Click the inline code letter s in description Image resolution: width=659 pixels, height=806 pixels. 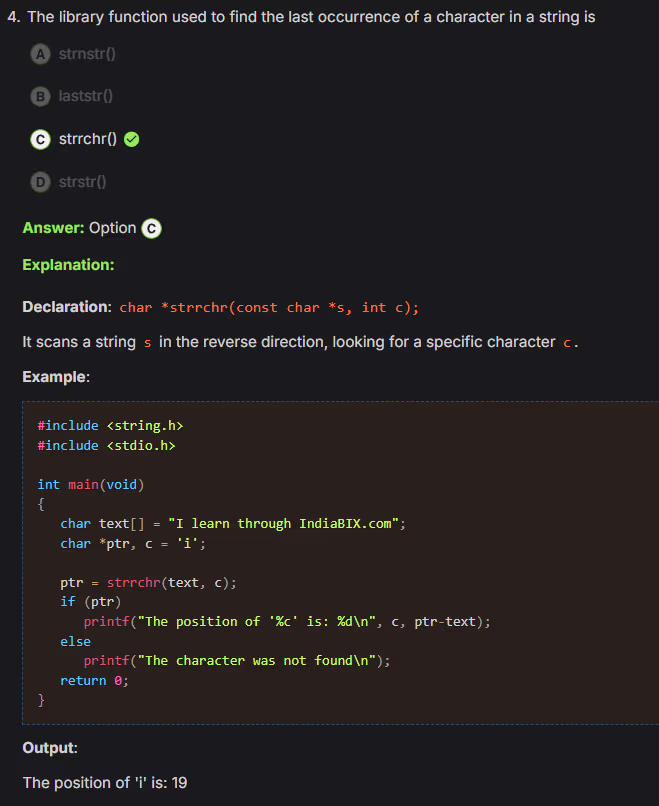coord(147,343)
